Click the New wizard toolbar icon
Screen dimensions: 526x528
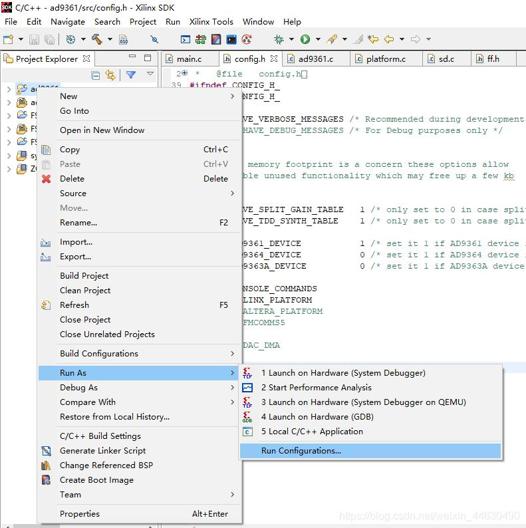(8, 39)
